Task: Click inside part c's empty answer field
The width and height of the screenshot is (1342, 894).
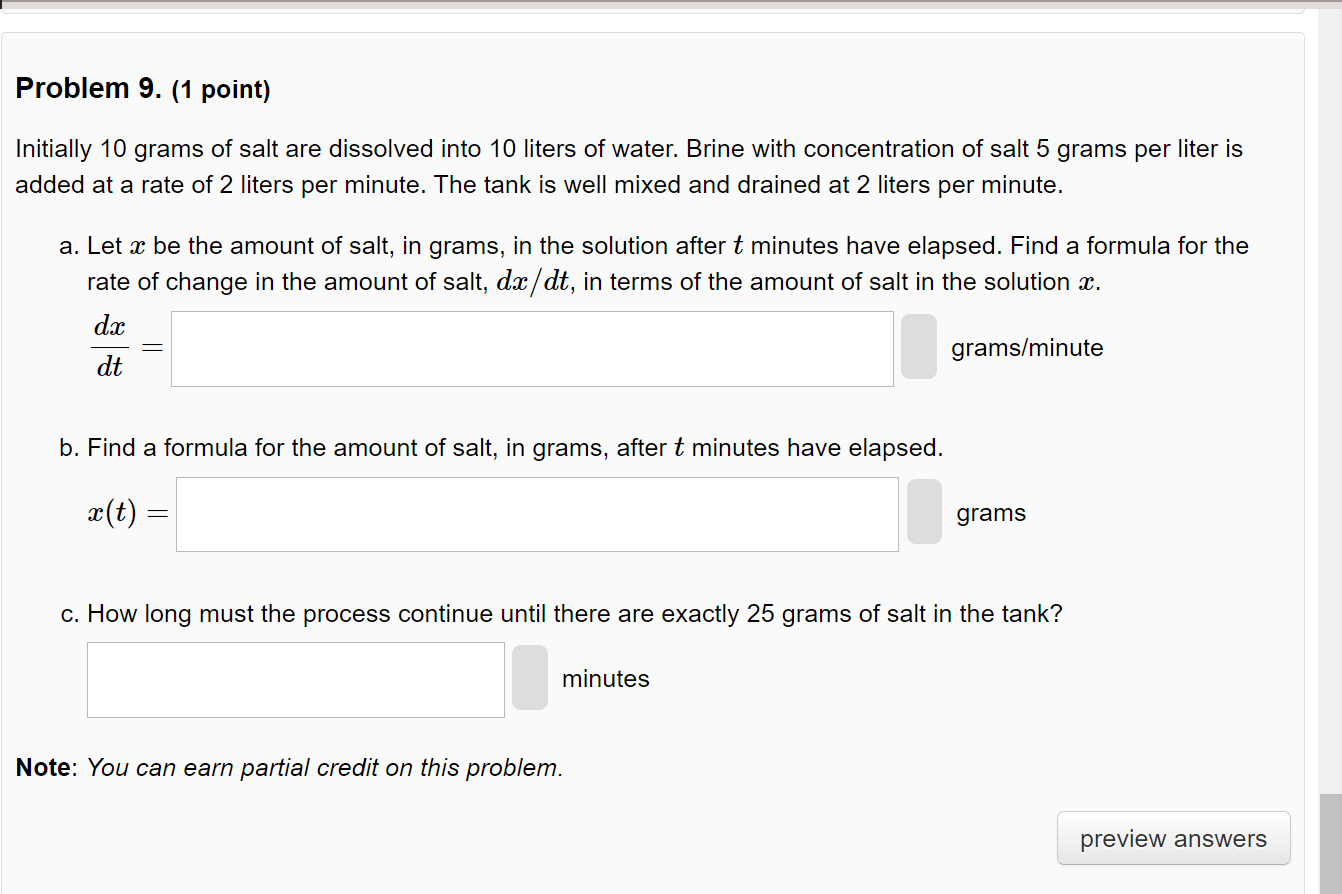Action: (x=295, y=679)
